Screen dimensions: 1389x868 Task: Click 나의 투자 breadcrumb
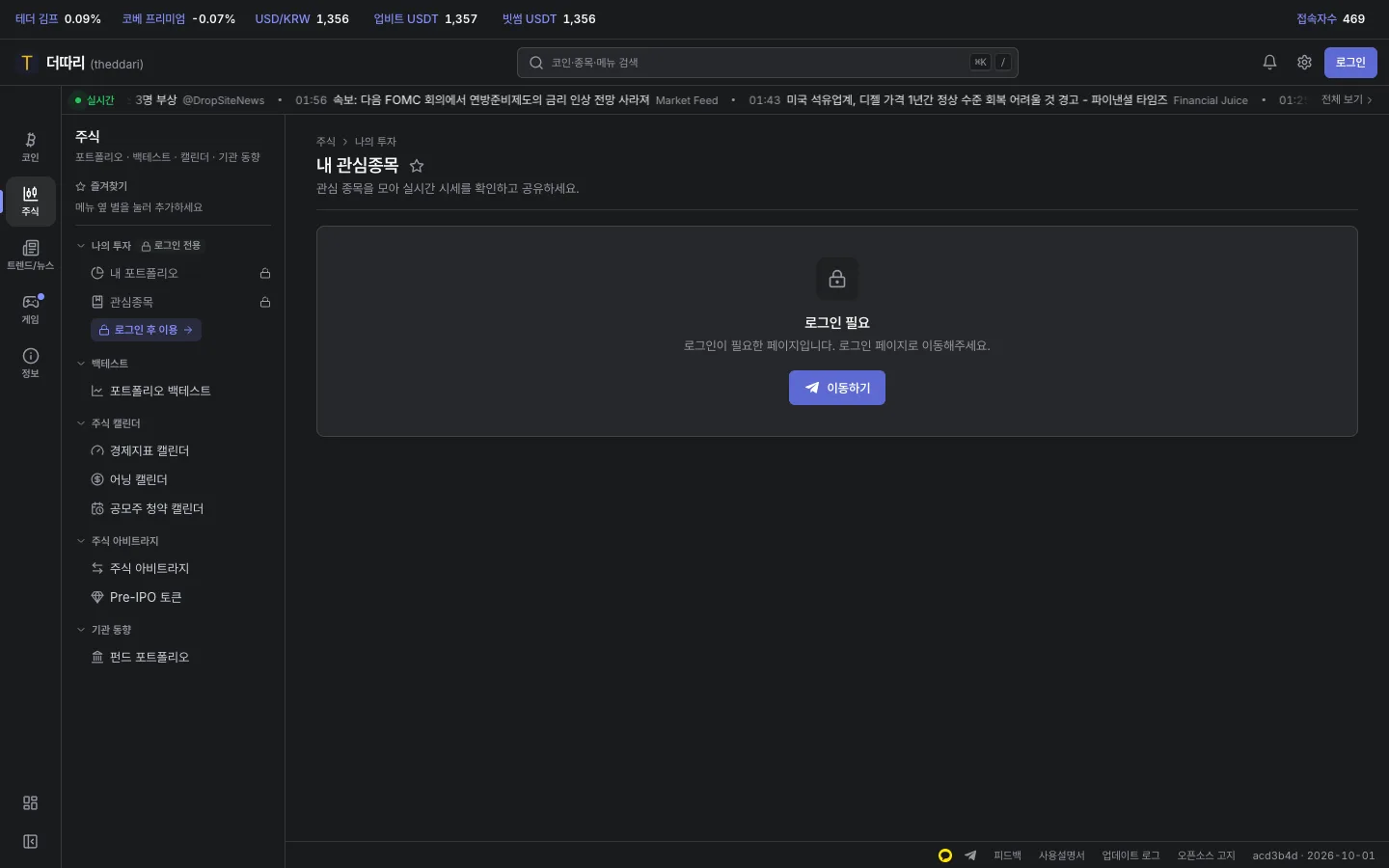[375, 142]
